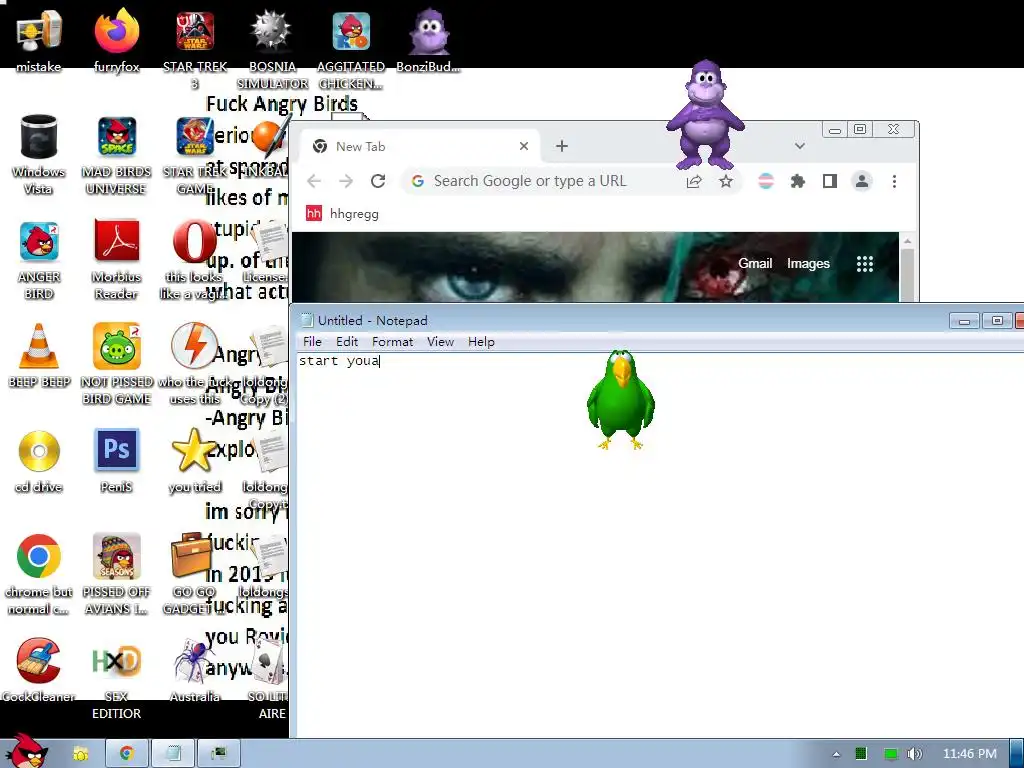Viewport: 1024px width, 768px height.
Task: Open the Chrome profile avatar icon
Action: (x=861, y=181)
